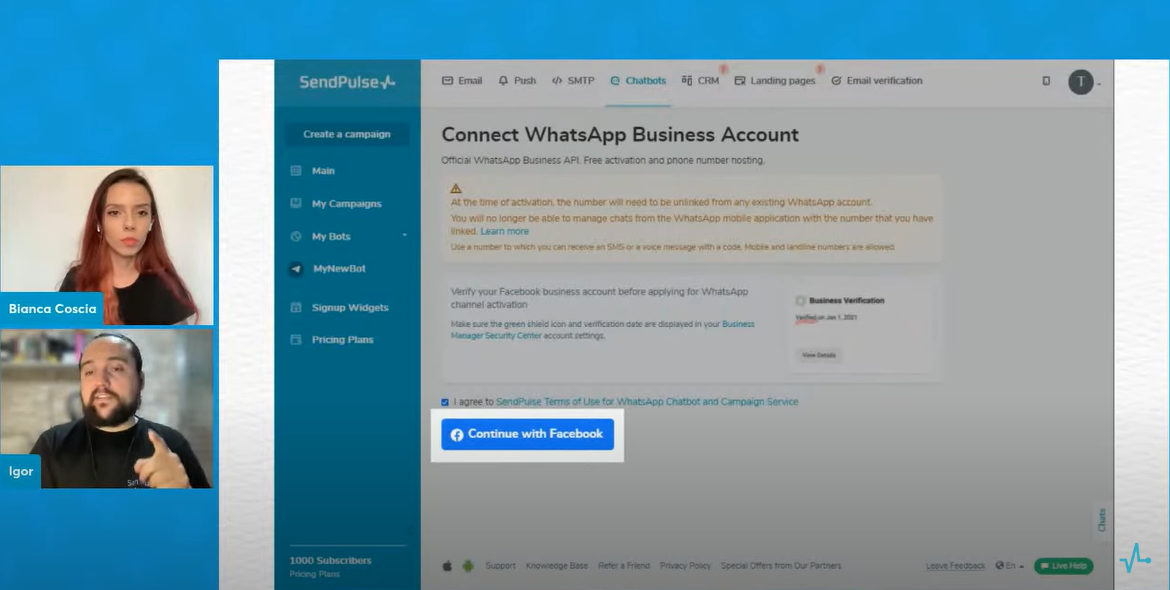Open SendPulse Terms of Use link
This screenshot has height=590, width=1170.
tap(647, 402)
